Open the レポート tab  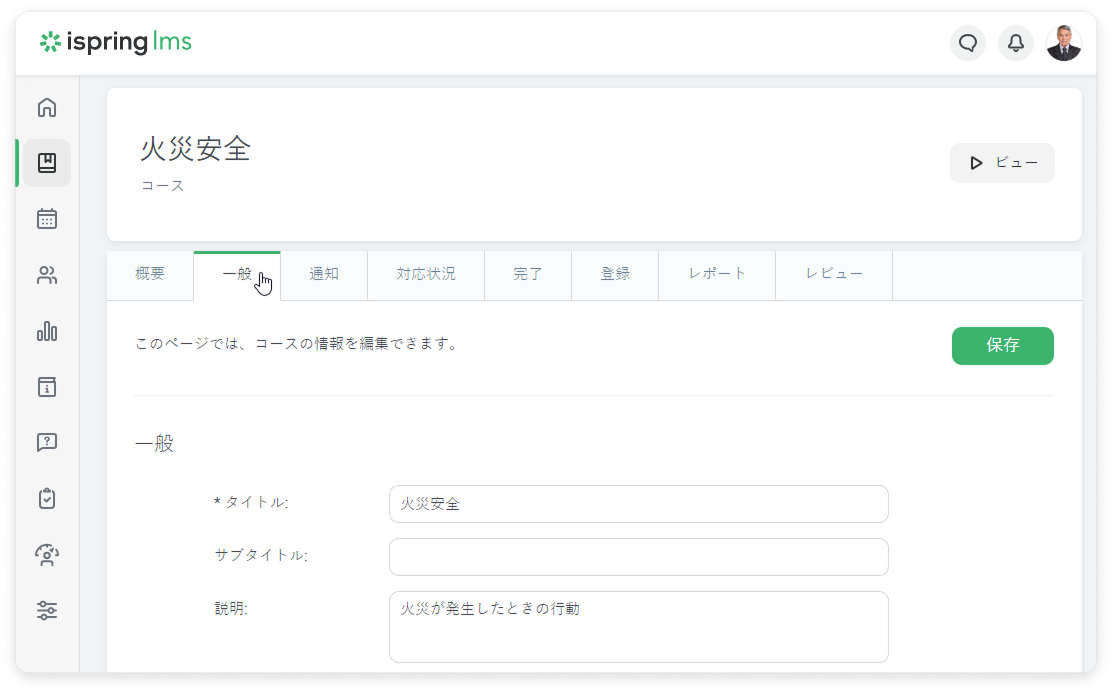[717, 274]
